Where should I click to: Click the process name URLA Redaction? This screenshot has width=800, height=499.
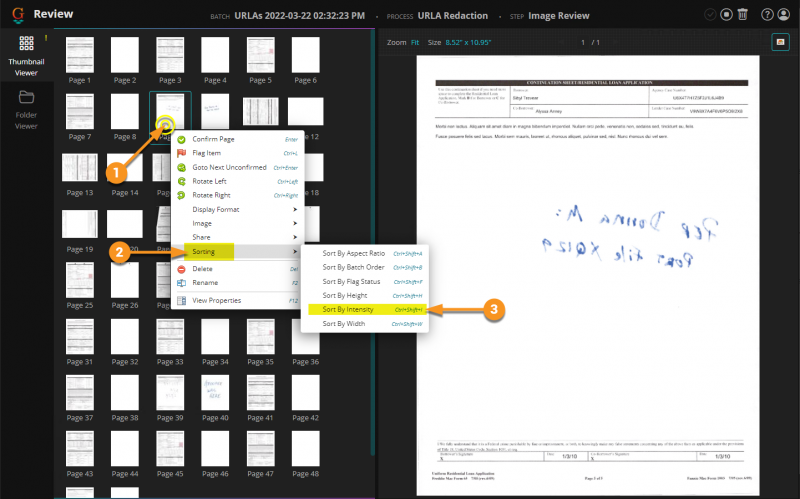[453, 16]
